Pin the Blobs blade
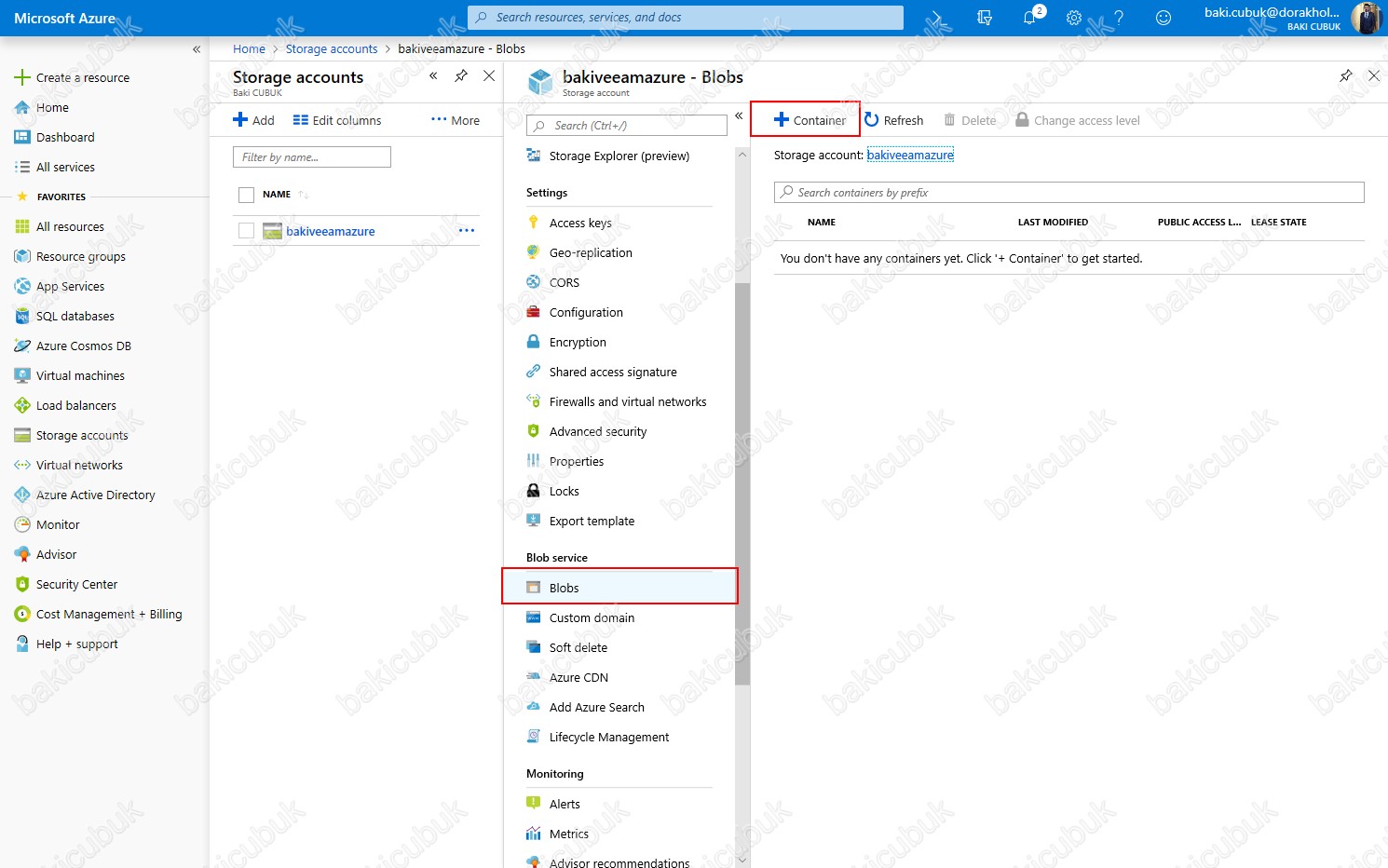This screenshot has height=868, width=1388. [x=1346, y=76]
